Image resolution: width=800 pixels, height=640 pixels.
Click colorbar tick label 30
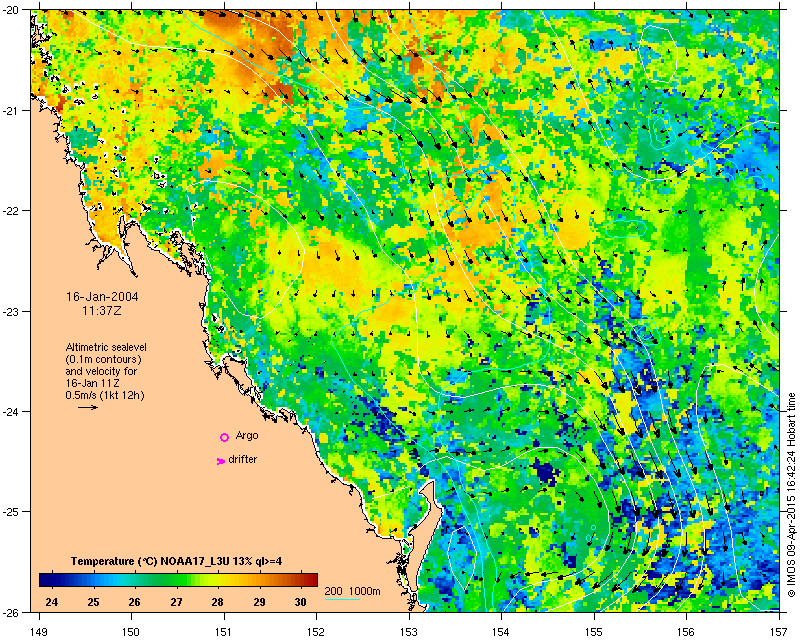(301, 602)
